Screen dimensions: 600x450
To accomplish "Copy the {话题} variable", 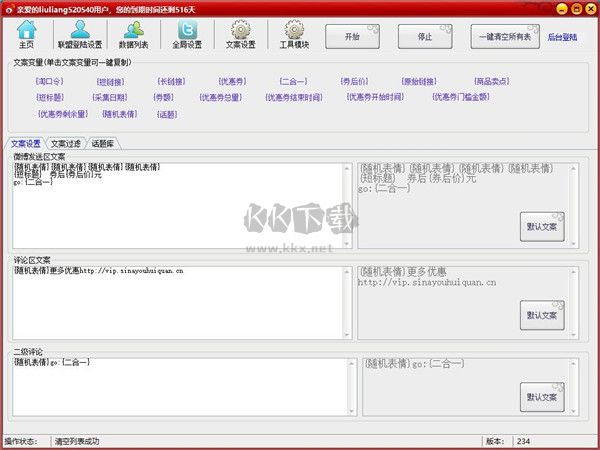I will [167, 114].
